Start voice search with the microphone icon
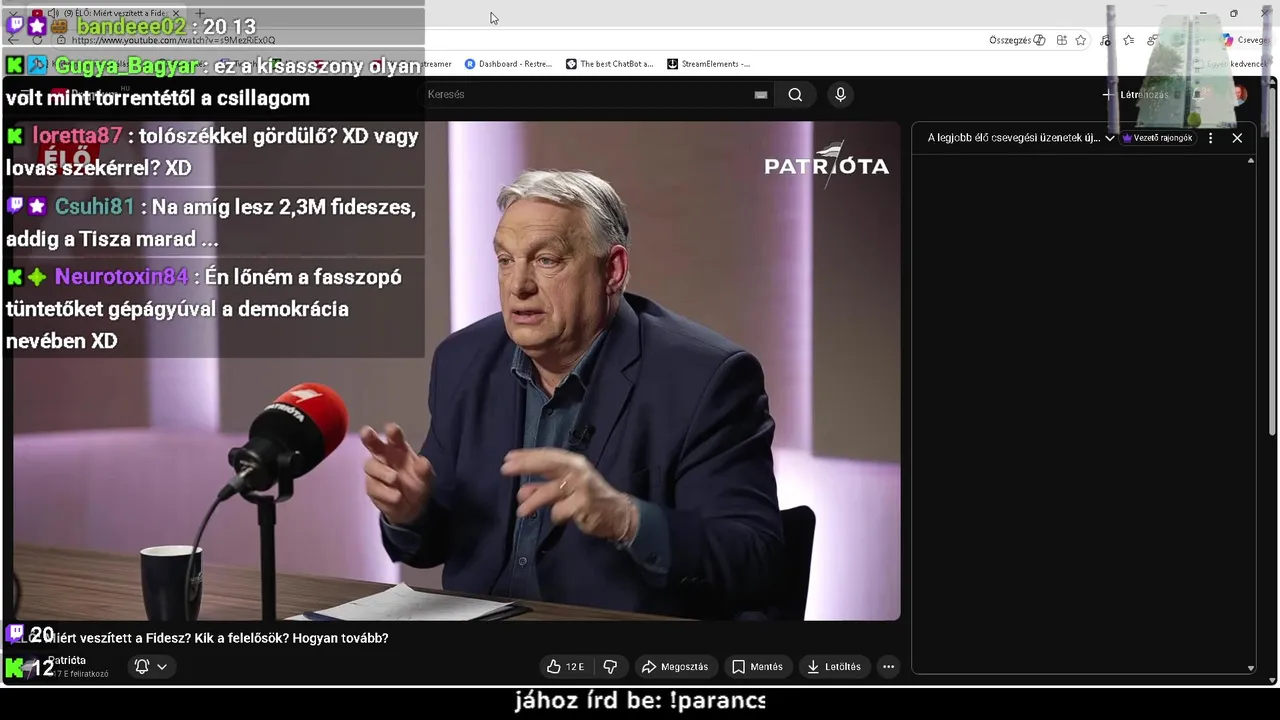This screenshot has width=1280, height=720. pyautogui.click(x=840, y=94)
